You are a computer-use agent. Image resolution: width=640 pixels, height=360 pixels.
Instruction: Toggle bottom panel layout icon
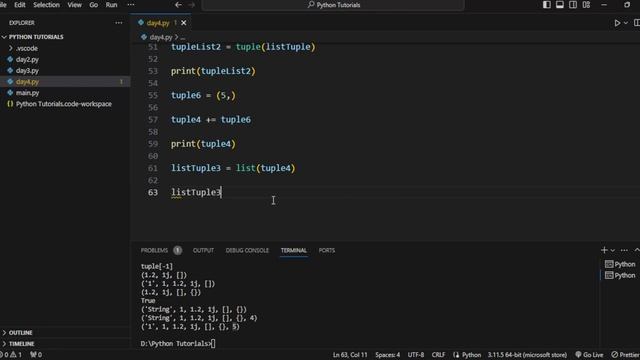tap(560, 5)
